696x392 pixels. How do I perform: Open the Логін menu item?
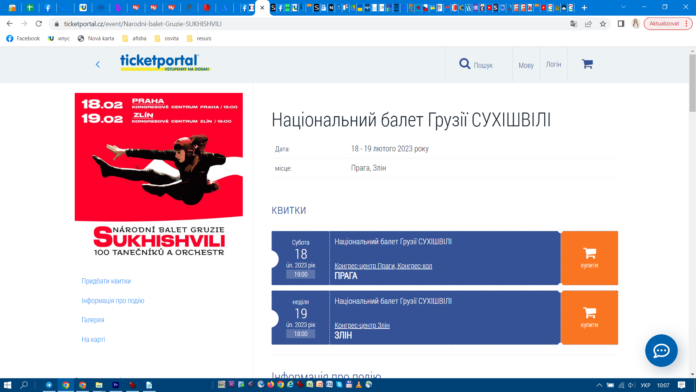pyautogui.click(x=553, y=64)
